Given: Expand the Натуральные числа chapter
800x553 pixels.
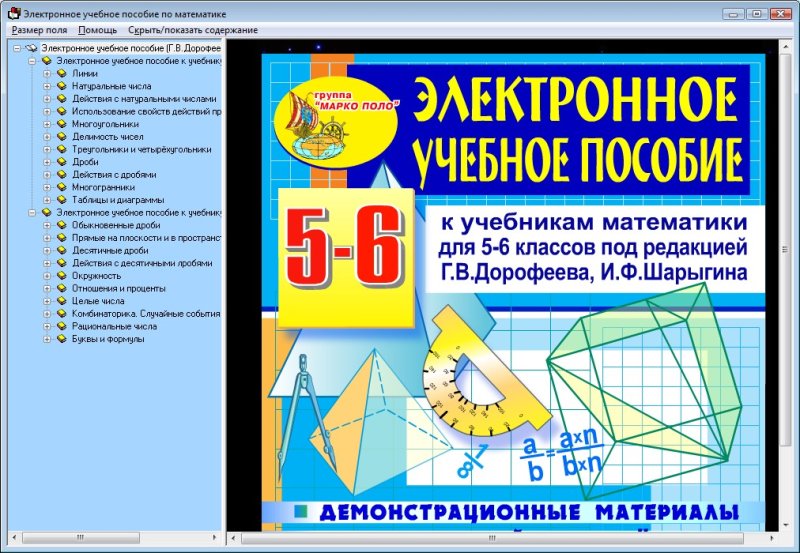Looking at the screenshot, I should click(47, 86).
